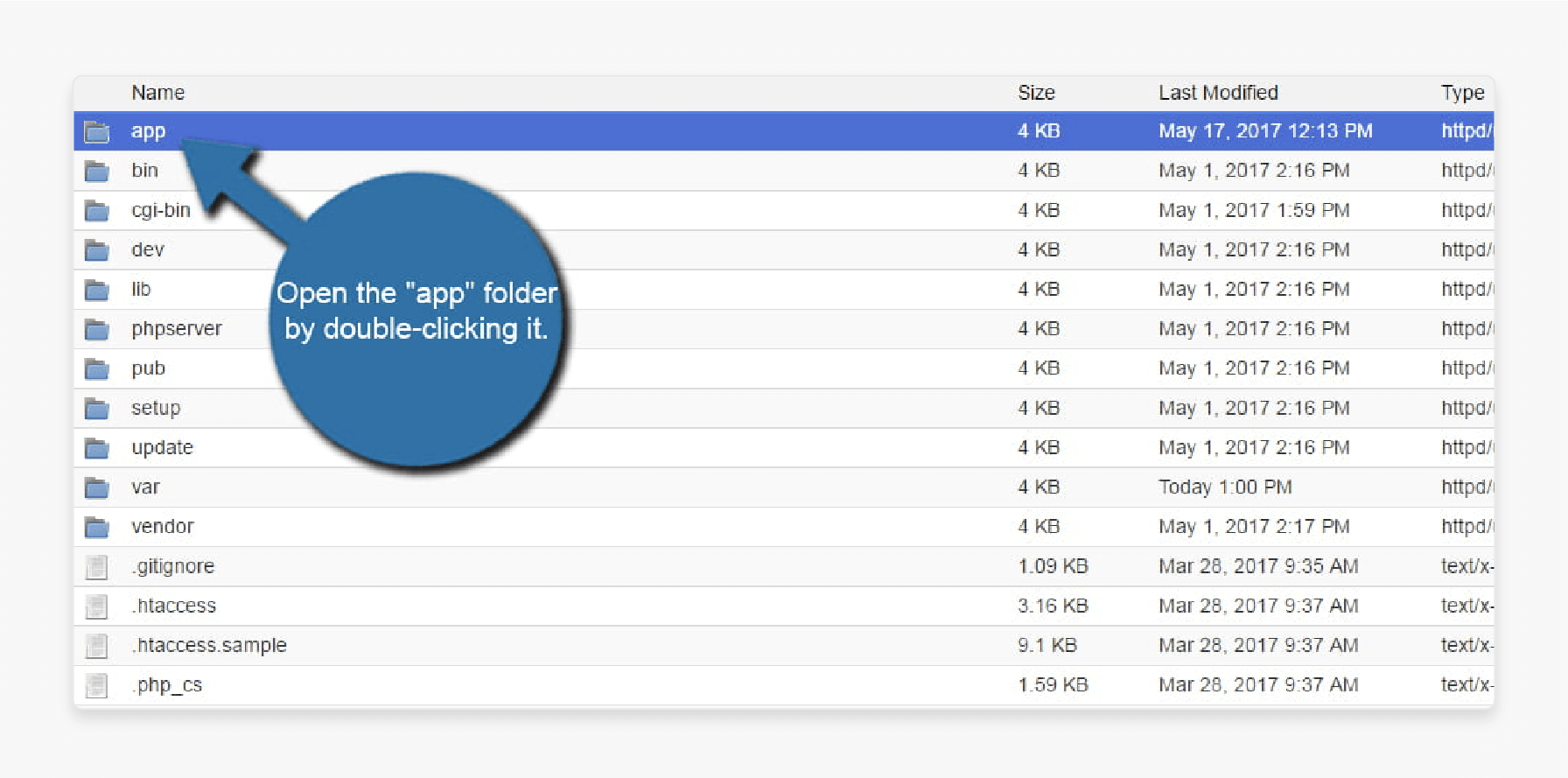1568x778 pixels.
Task: Click the "1.09 KB" size value
Action: pos(1053,566)
